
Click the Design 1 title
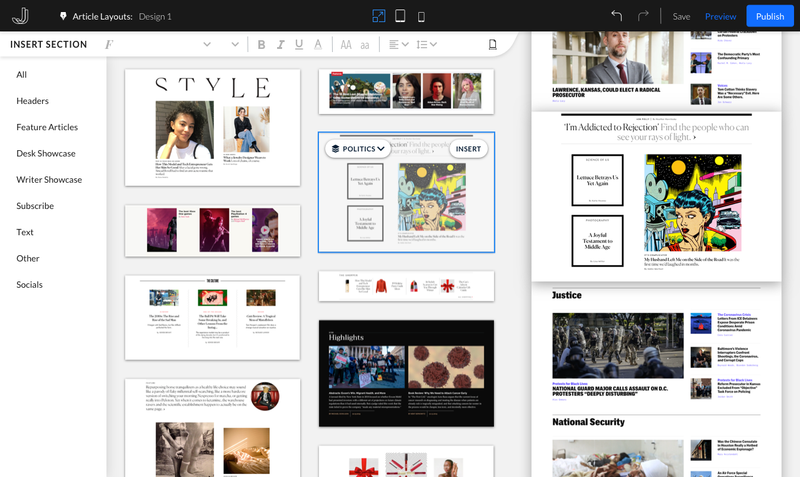pos(155,16)
